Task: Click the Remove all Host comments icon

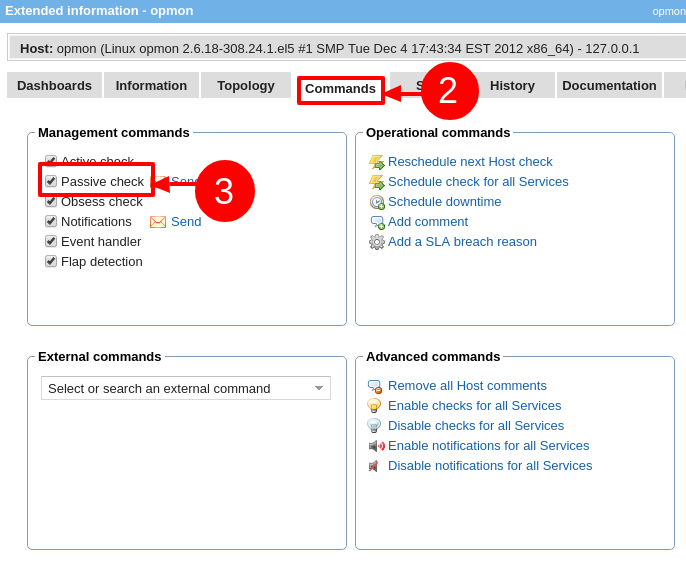Action: point(375,386)
